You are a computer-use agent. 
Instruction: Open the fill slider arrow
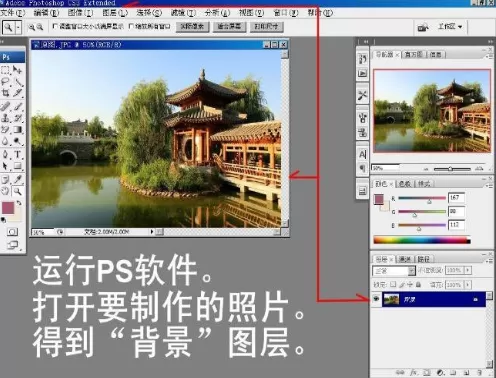pyautogui.click(x=468, y=285)
